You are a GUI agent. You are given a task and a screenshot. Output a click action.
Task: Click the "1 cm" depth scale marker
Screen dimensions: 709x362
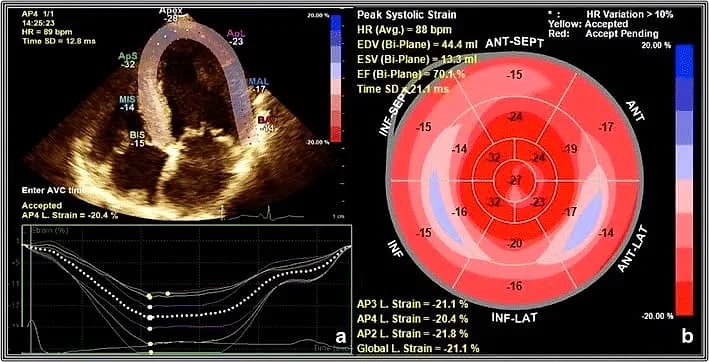click(338, 216)
